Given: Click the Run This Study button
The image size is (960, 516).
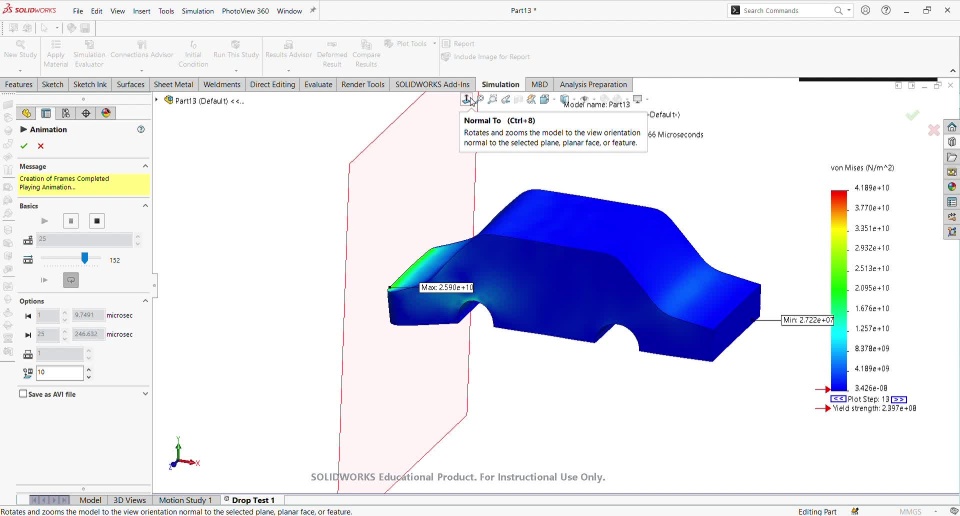Looking at the screenshot, I should click(x=236, y=50).
